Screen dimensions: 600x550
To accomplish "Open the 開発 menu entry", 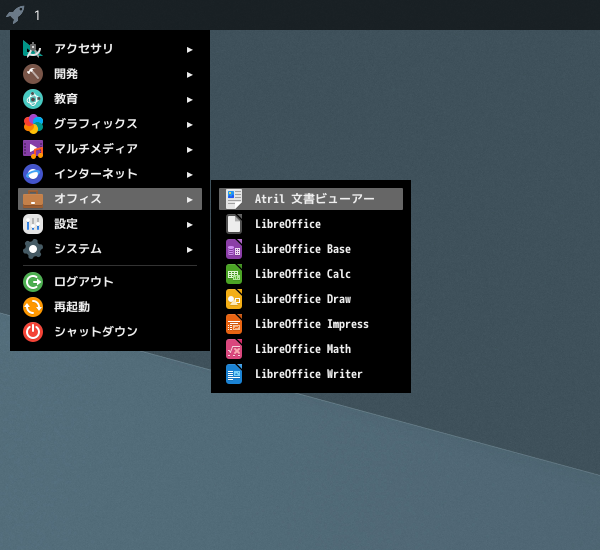I will (x=110, y=74).
